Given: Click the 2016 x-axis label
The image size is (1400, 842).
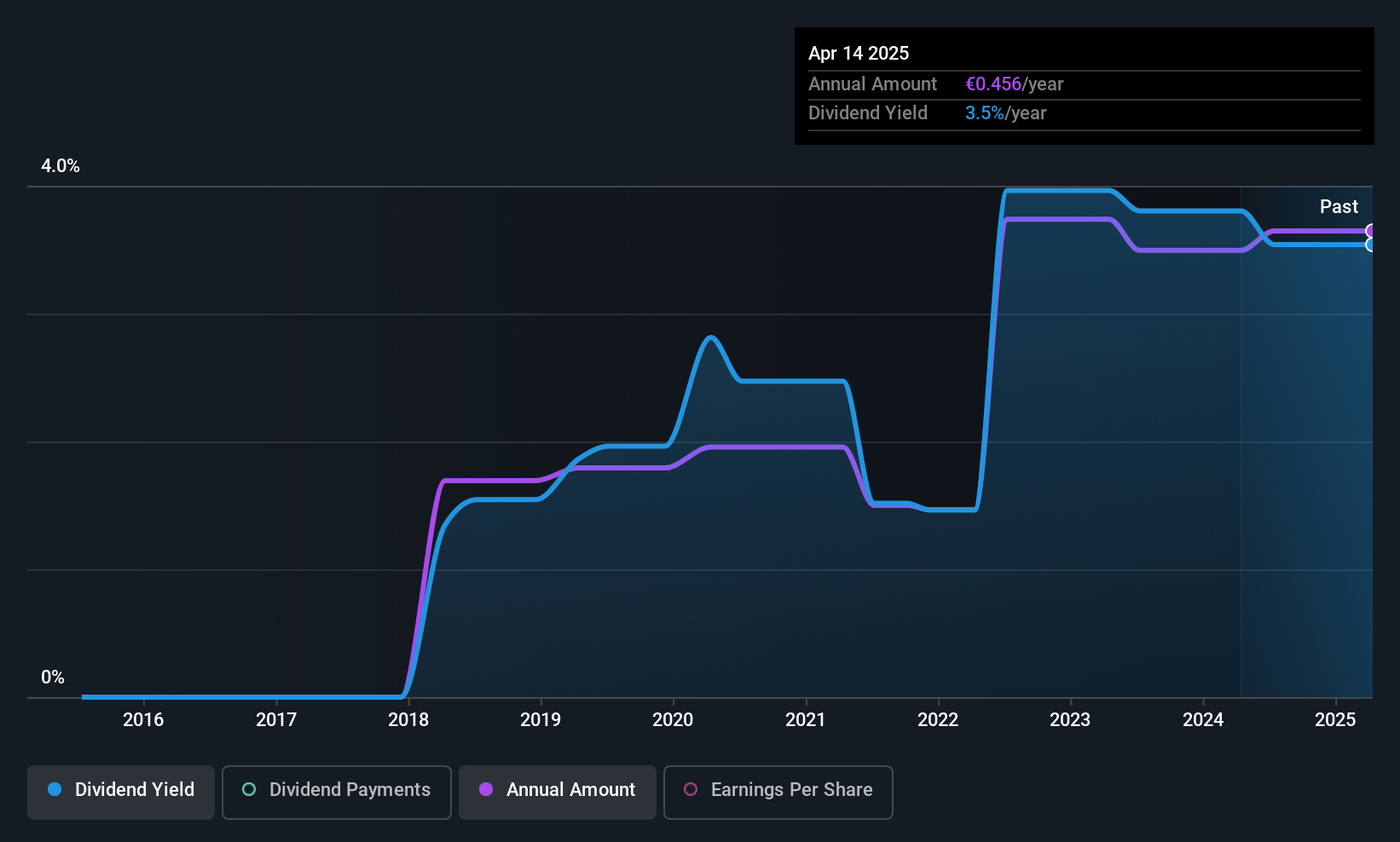Looking at the screenshot, I should [143, 719].
